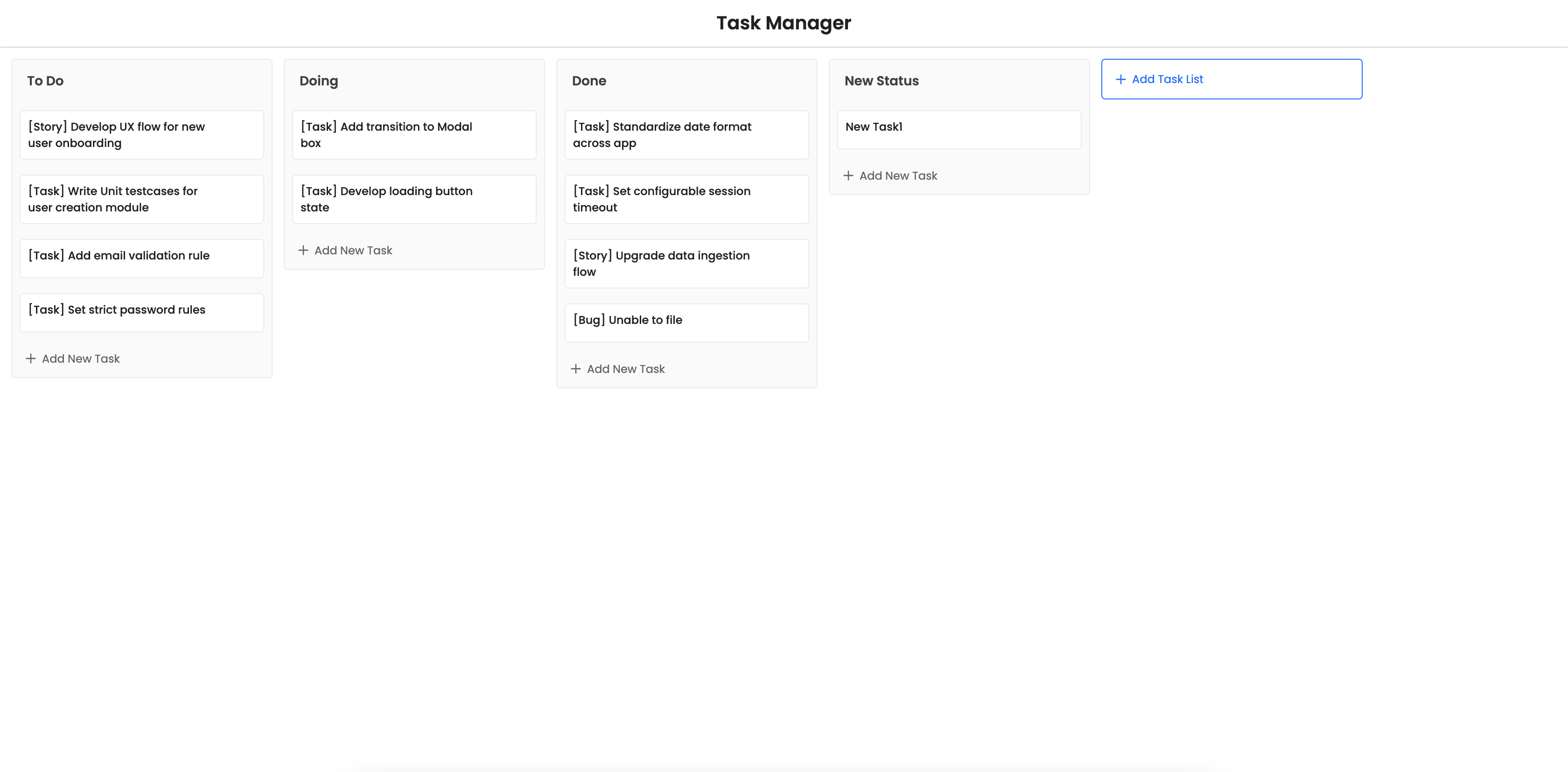This screenshot has height=772, width=1568.
Task: Click the plus icon inside Add Task List
Action: [1120, 78]
